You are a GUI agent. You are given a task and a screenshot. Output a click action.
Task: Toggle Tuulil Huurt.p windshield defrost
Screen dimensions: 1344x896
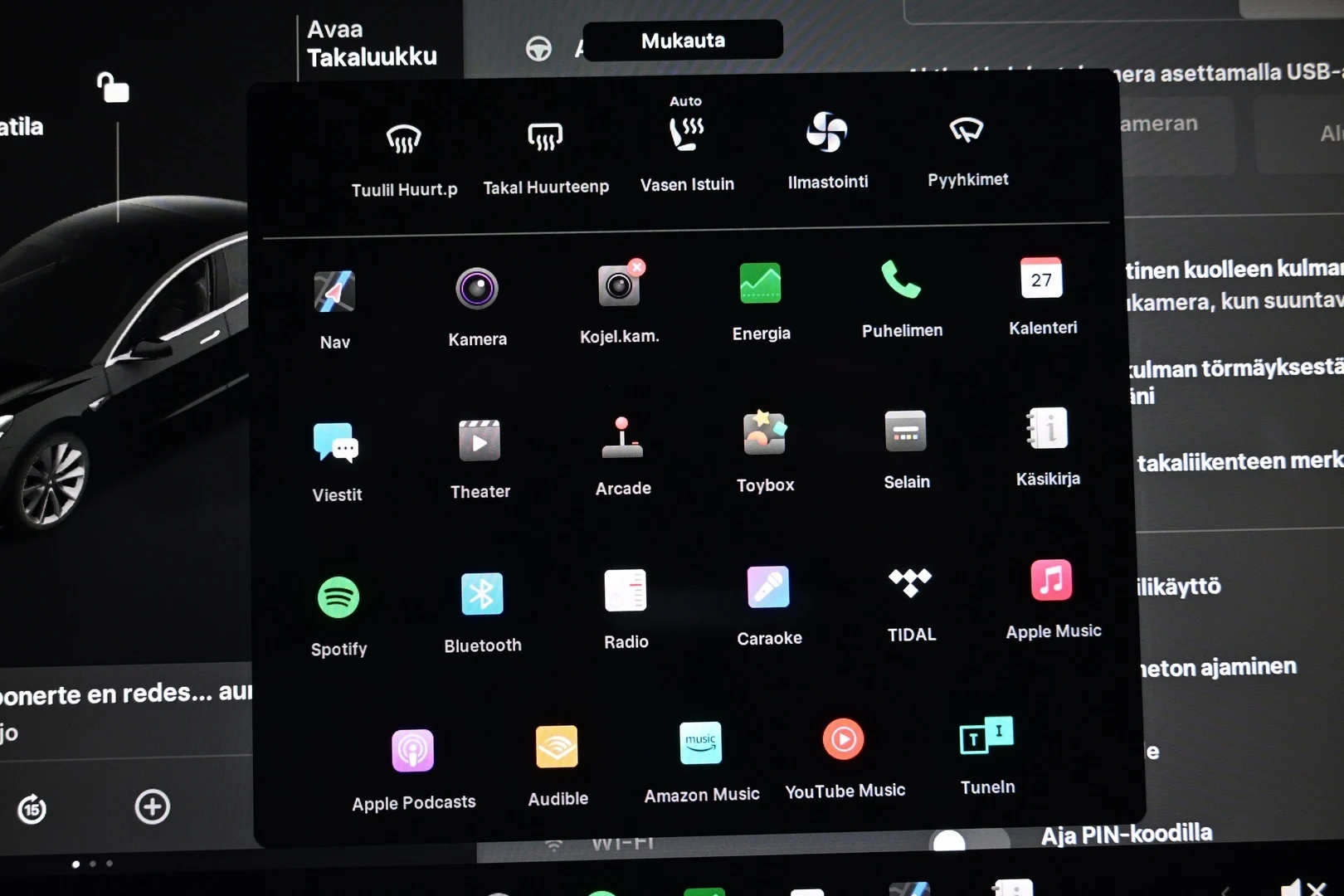point(404,139)
